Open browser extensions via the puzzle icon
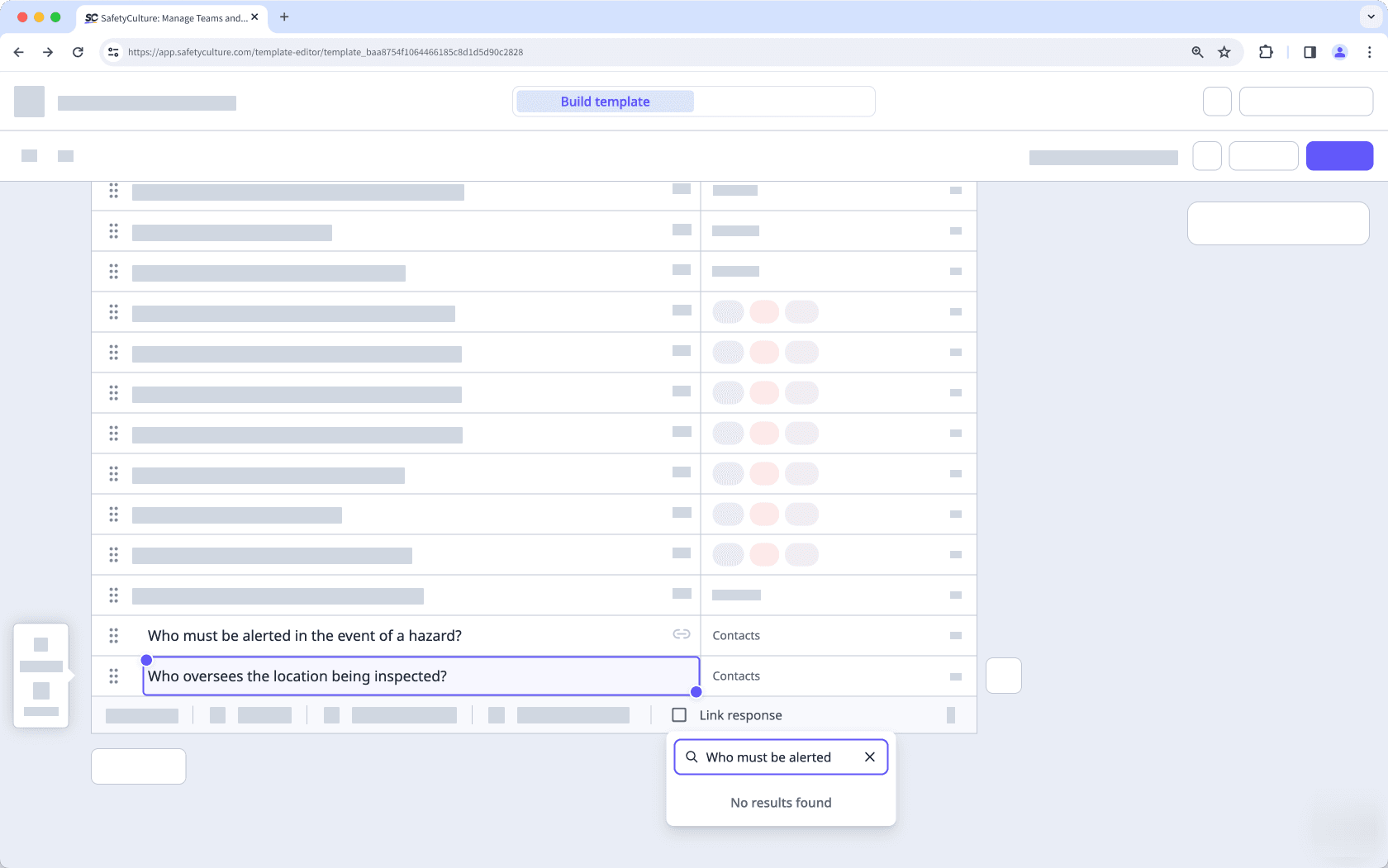This screenshot has height=868, width=1388. tap(1266, 52)
